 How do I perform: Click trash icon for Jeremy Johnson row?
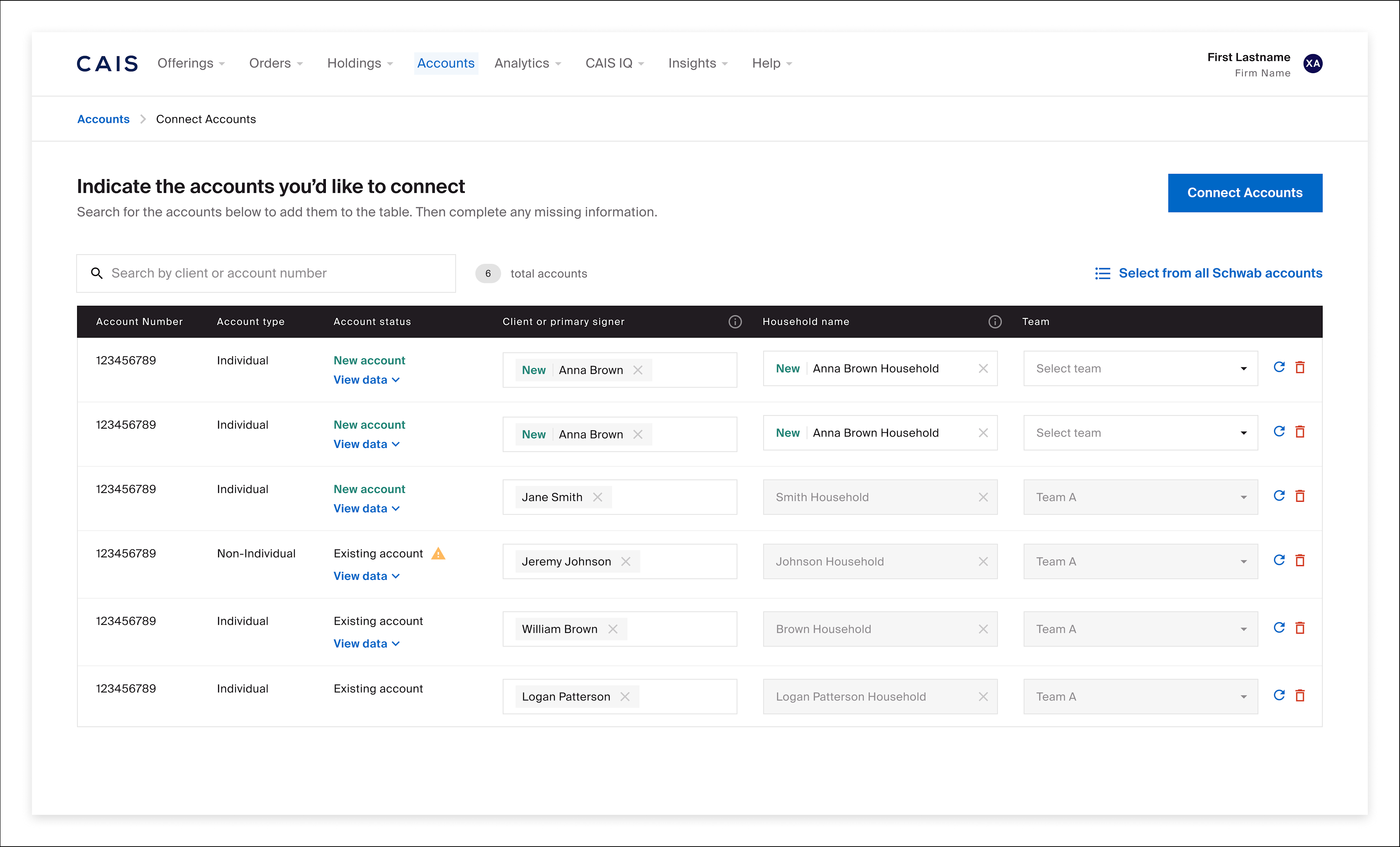pyautogui.click(x=1300, y=560)
